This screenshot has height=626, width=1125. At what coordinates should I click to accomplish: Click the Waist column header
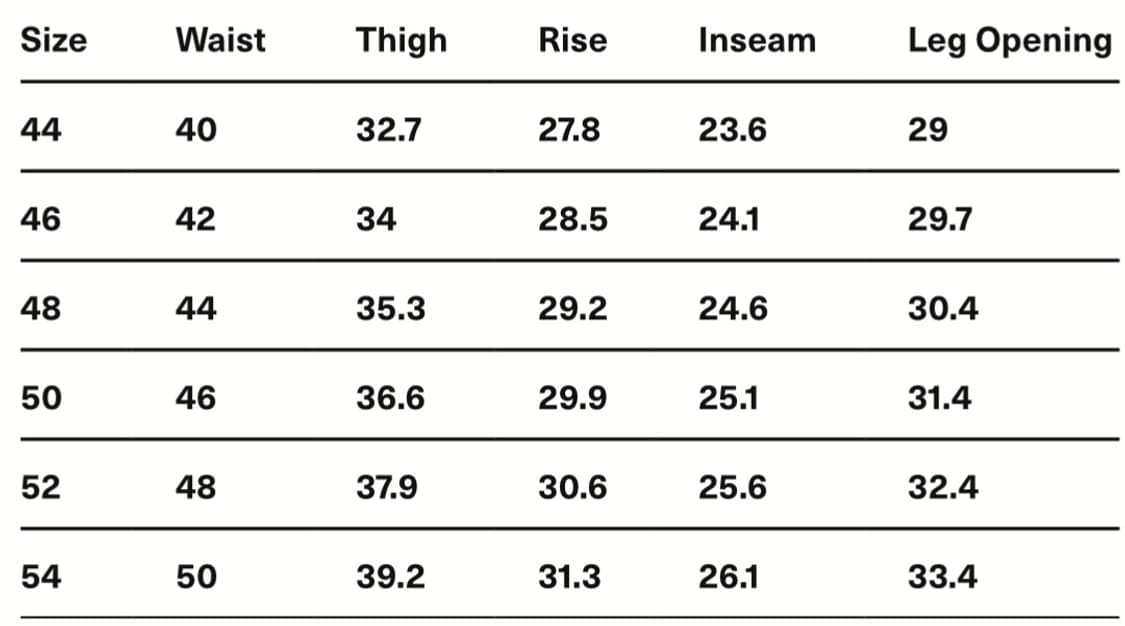click(221, 40)
